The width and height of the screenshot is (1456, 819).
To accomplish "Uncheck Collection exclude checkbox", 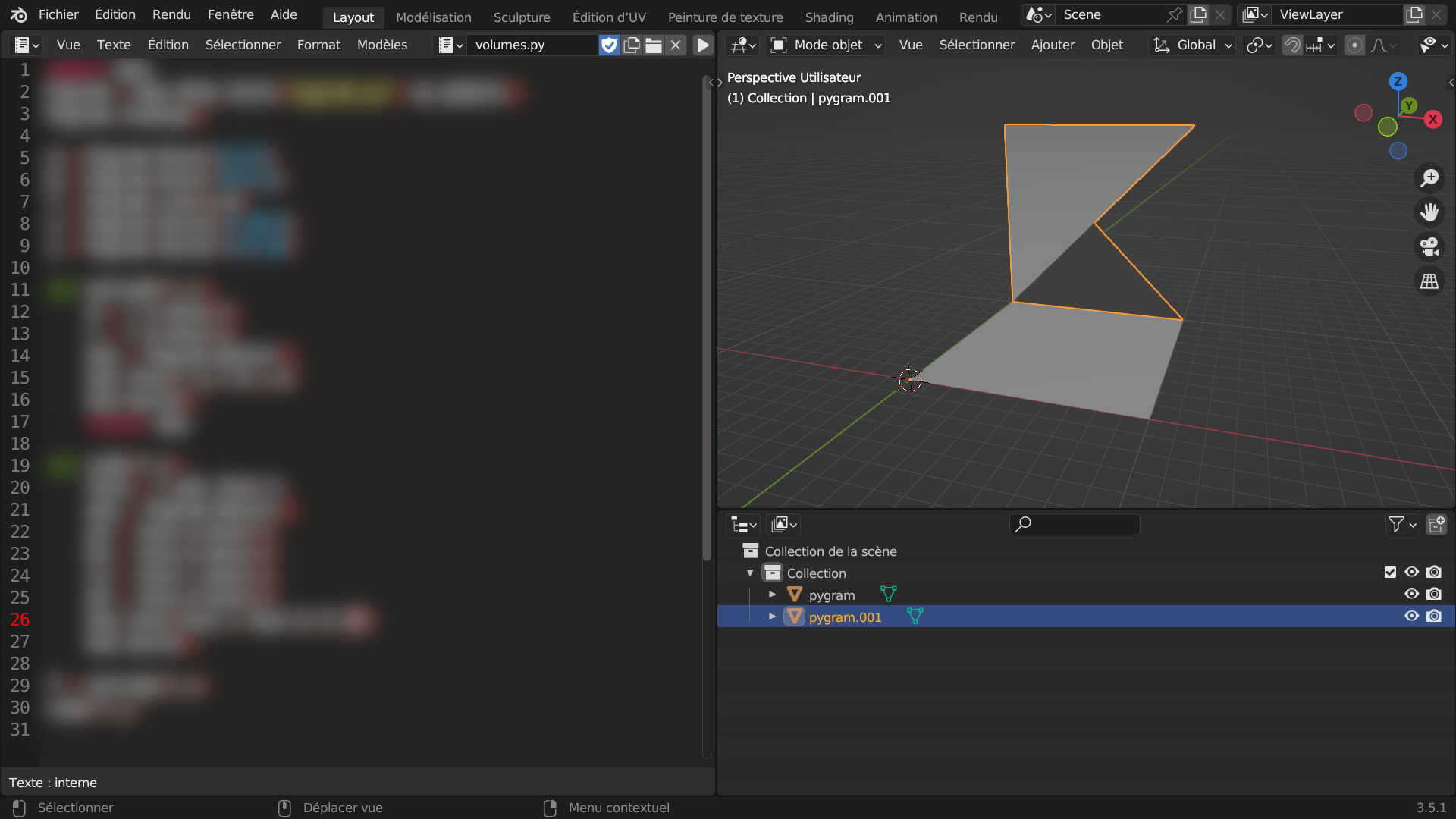I will (x=1390, y=573).
